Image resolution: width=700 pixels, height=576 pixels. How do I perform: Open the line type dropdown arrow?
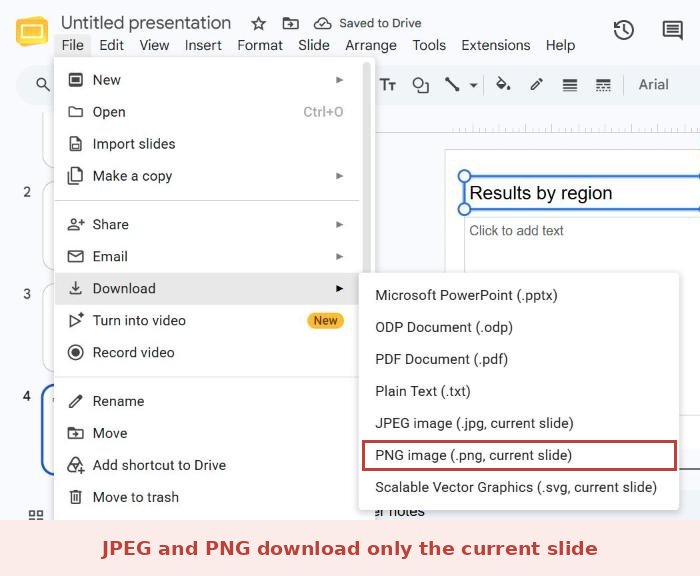point(474,85)
